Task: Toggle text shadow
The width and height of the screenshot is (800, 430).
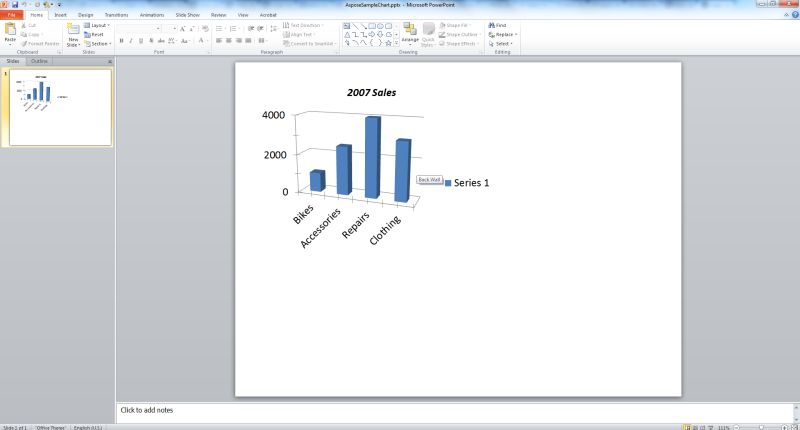Action: pyautogui.click(x=151, y=41)
